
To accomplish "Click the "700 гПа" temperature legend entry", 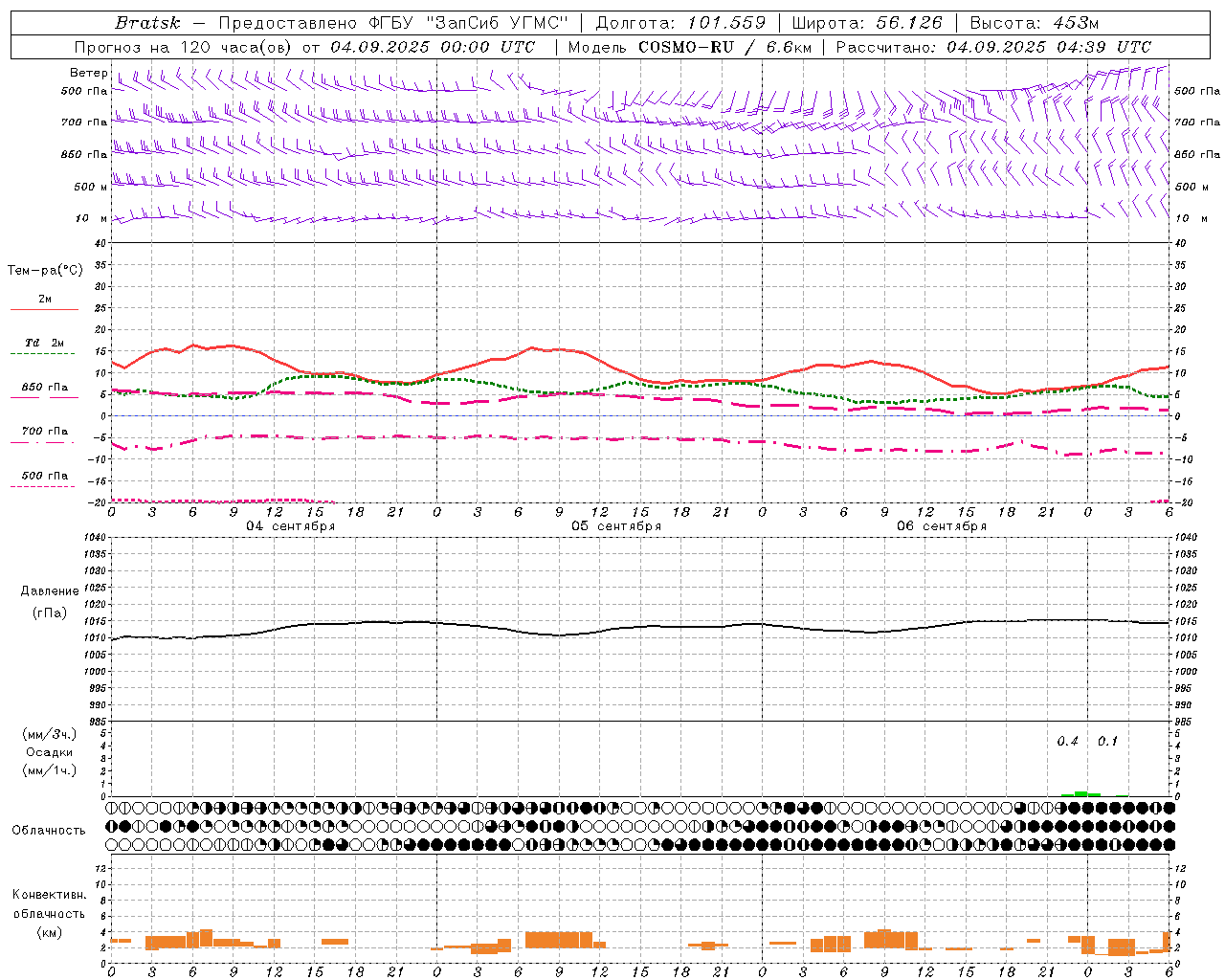I will pyautogui.click(x=45, y=431).
